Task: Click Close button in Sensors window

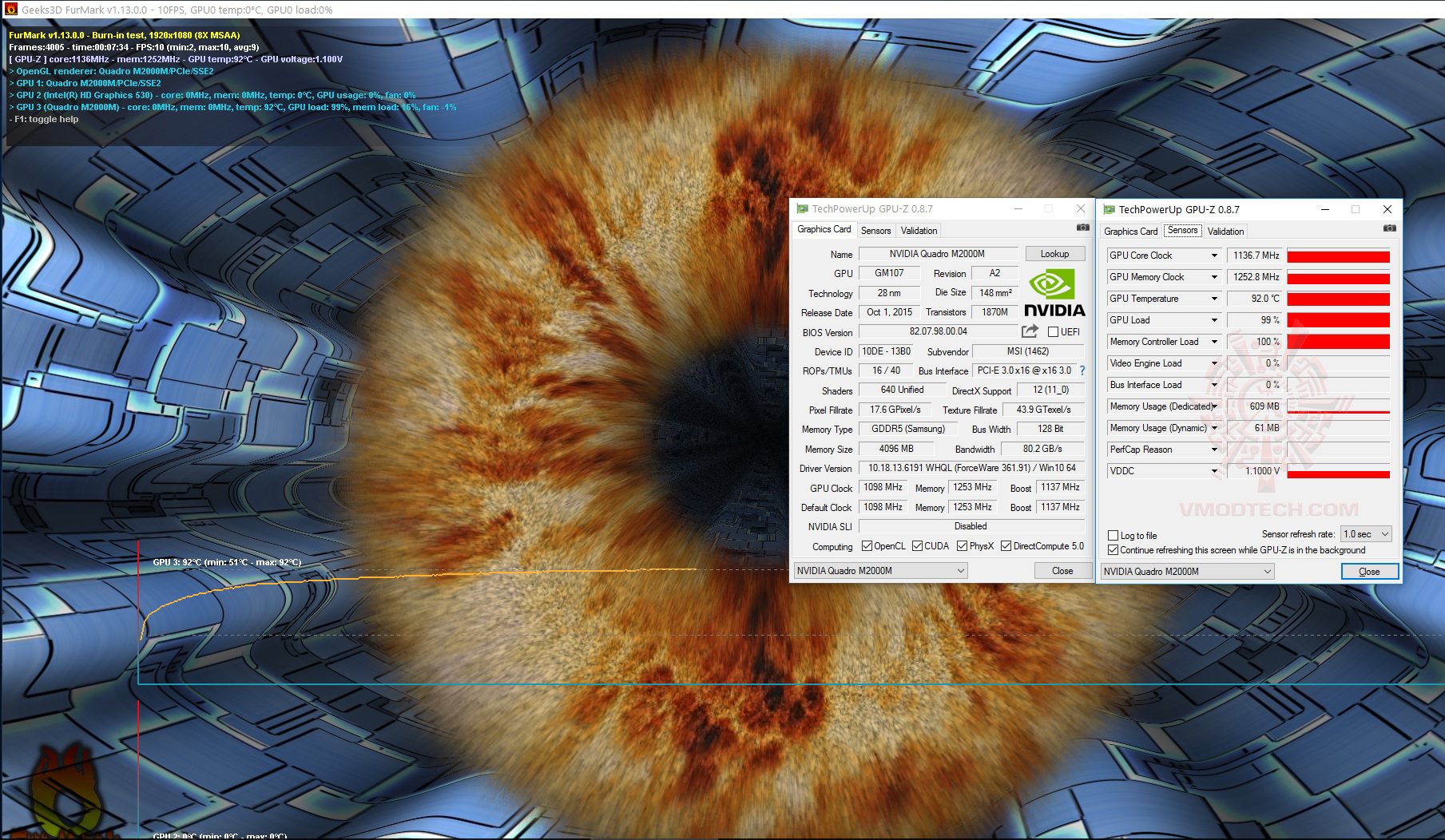Action: pyautogui.click(x=1369, y=572)
